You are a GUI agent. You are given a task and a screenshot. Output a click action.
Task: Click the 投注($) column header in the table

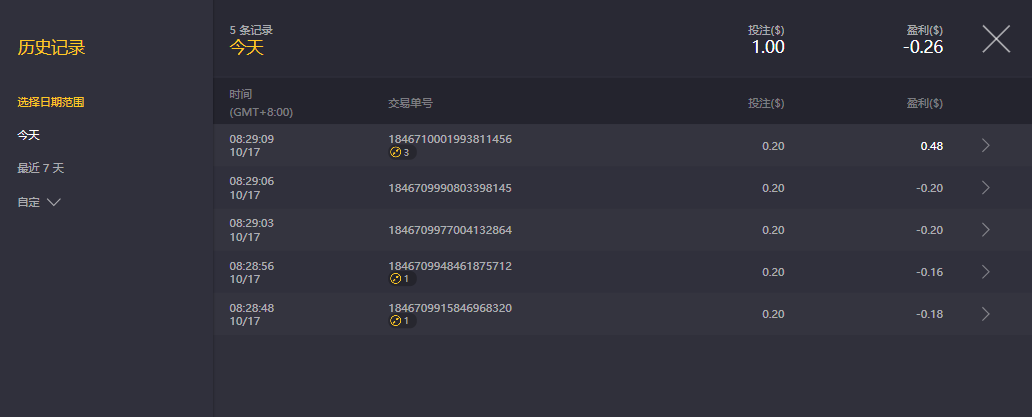(x=766, y=103)
